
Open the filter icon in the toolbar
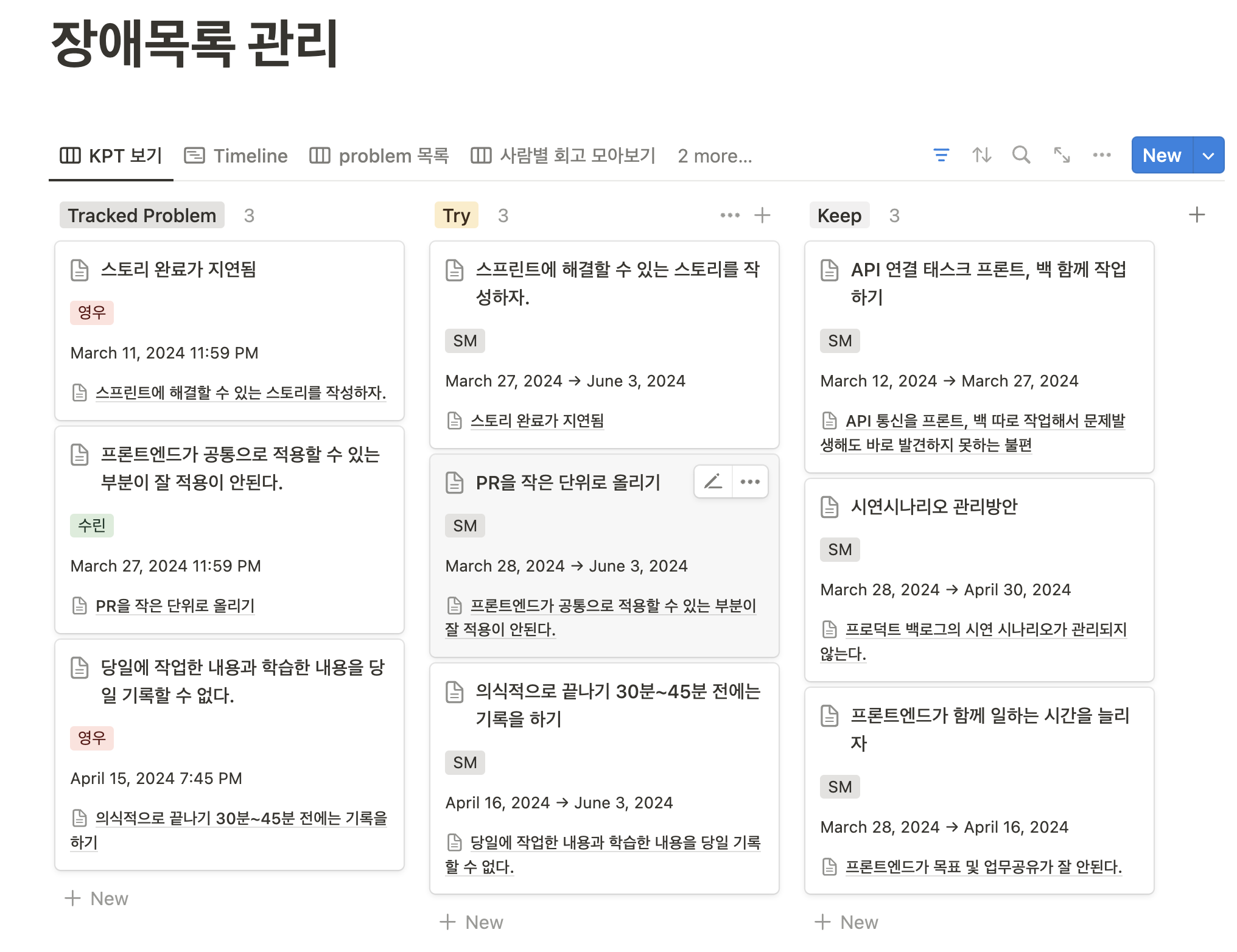[941, 155]
